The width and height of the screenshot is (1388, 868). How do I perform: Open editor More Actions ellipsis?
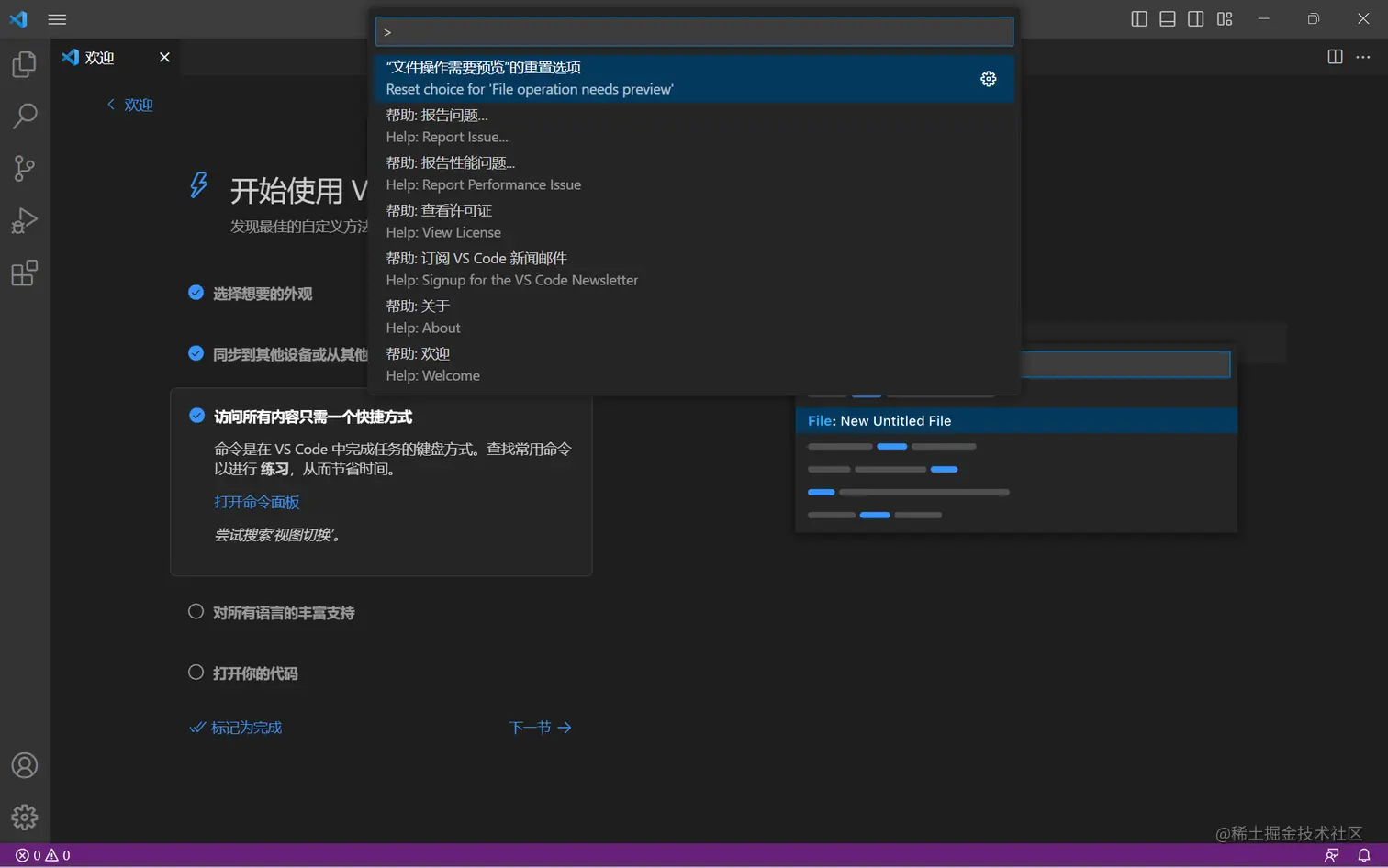[1363, 57]
